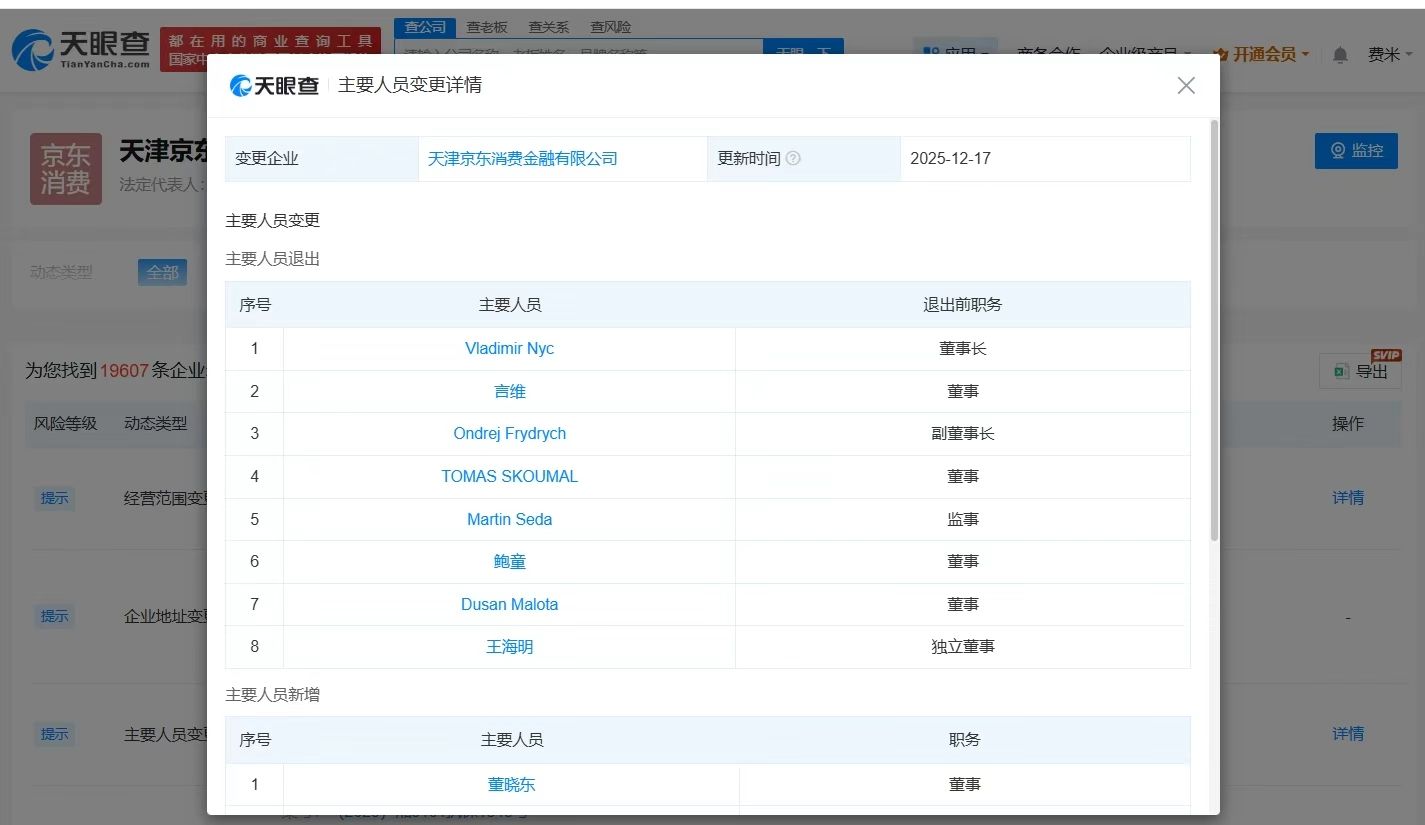Click the 京东消费 company logo thumbnail
Viewport: 1425px width, 825px height.
[x=66, y=169]
